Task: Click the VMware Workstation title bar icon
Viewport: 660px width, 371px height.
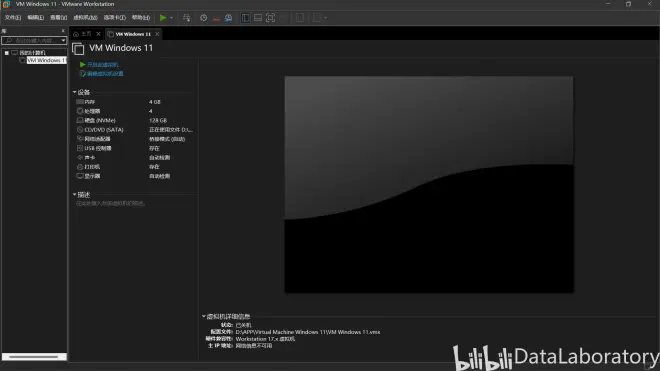Action: 6,4
